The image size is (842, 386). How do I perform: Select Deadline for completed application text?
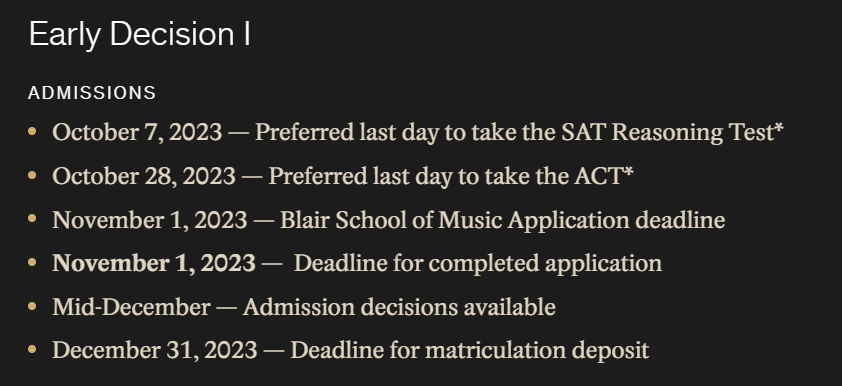tap(478, 264)
